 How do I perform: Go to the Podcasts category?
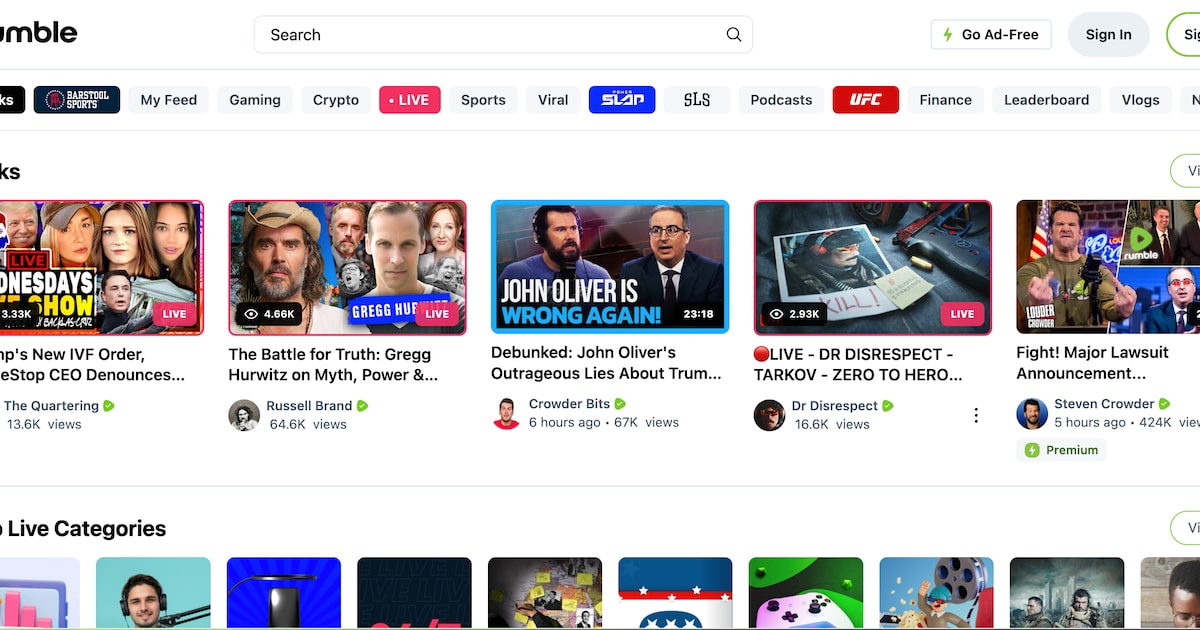click(781, 100)
